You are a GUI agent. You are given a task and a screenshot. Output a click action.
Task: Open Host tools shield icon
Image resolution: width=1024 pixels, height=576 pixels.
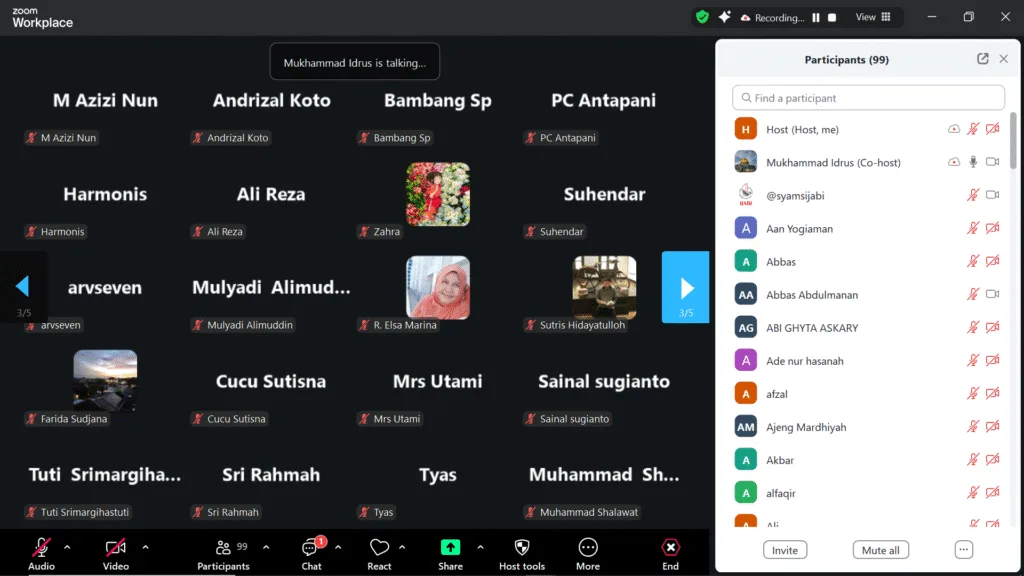point(521,548)
